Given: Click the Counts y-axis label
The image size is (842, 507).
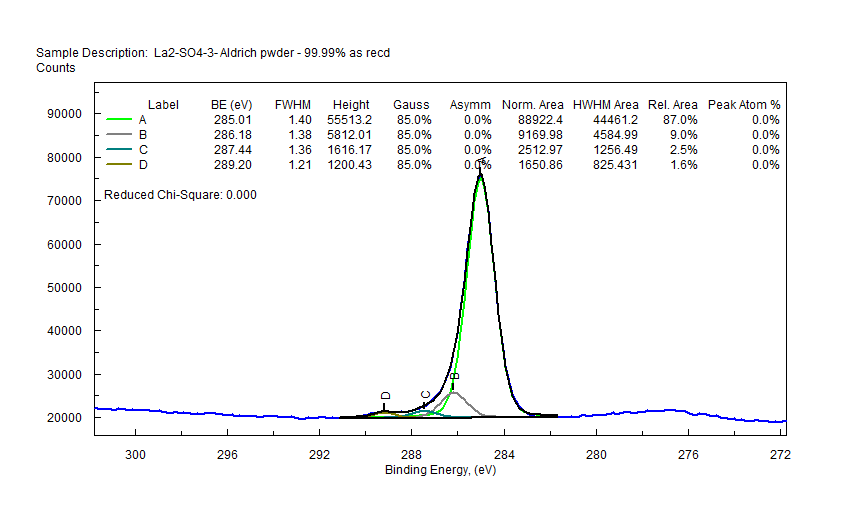Looking at the screenshot, I should (56, 68).
